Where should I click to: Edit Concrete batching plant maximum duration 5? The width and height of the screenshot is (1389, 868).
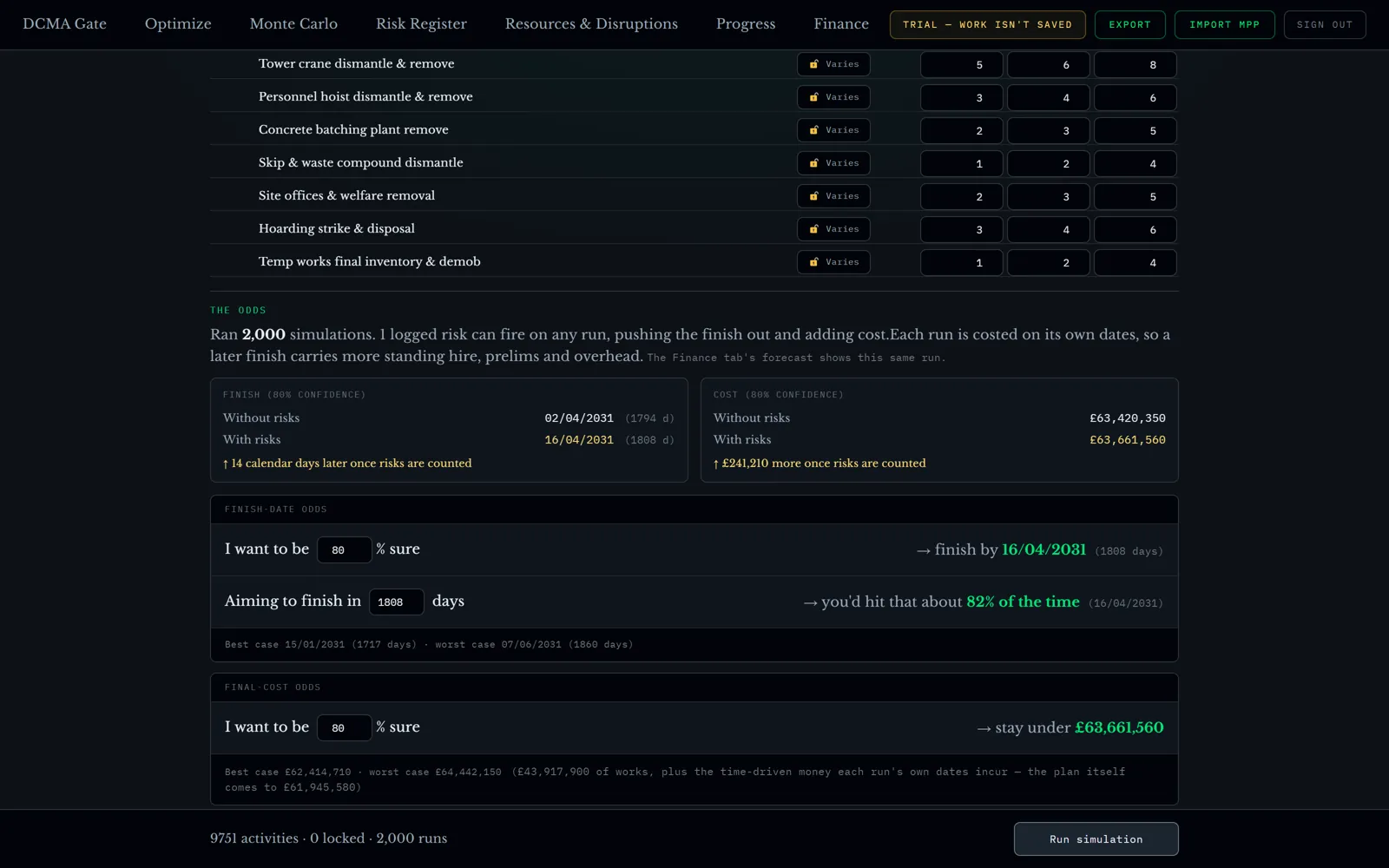pyautogui.click(x=1136, y=130)
